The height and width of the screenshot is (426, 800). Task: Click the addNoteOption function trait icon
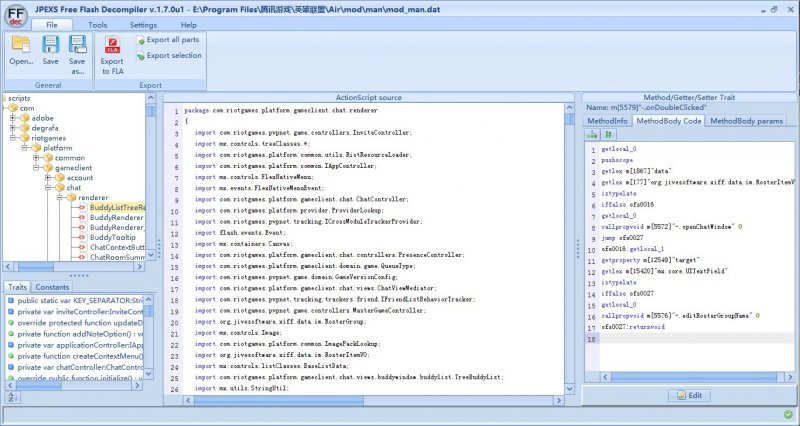[11, 334]
